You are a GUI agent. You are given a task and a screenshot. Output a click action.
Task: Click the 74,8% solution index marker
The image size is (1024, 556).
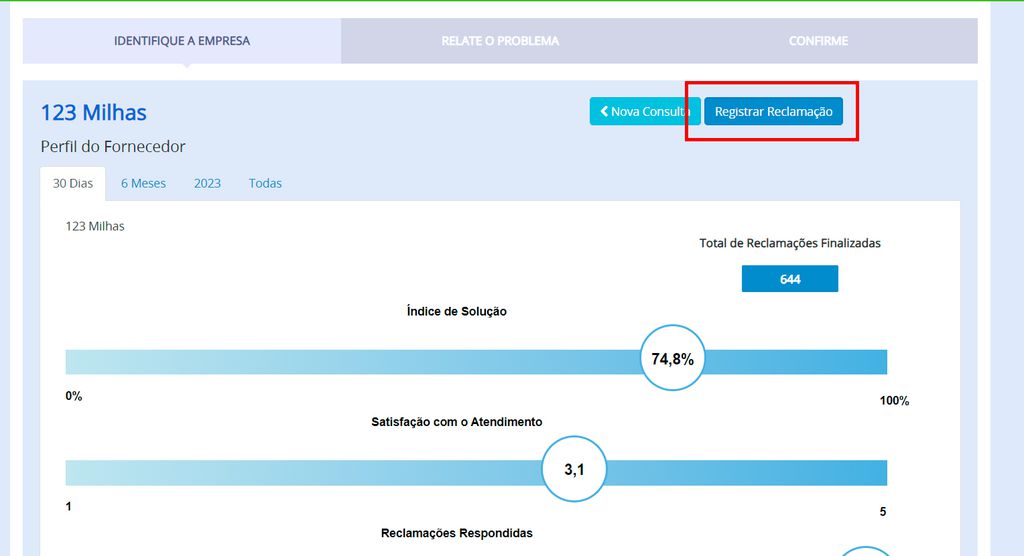point(672,358)
